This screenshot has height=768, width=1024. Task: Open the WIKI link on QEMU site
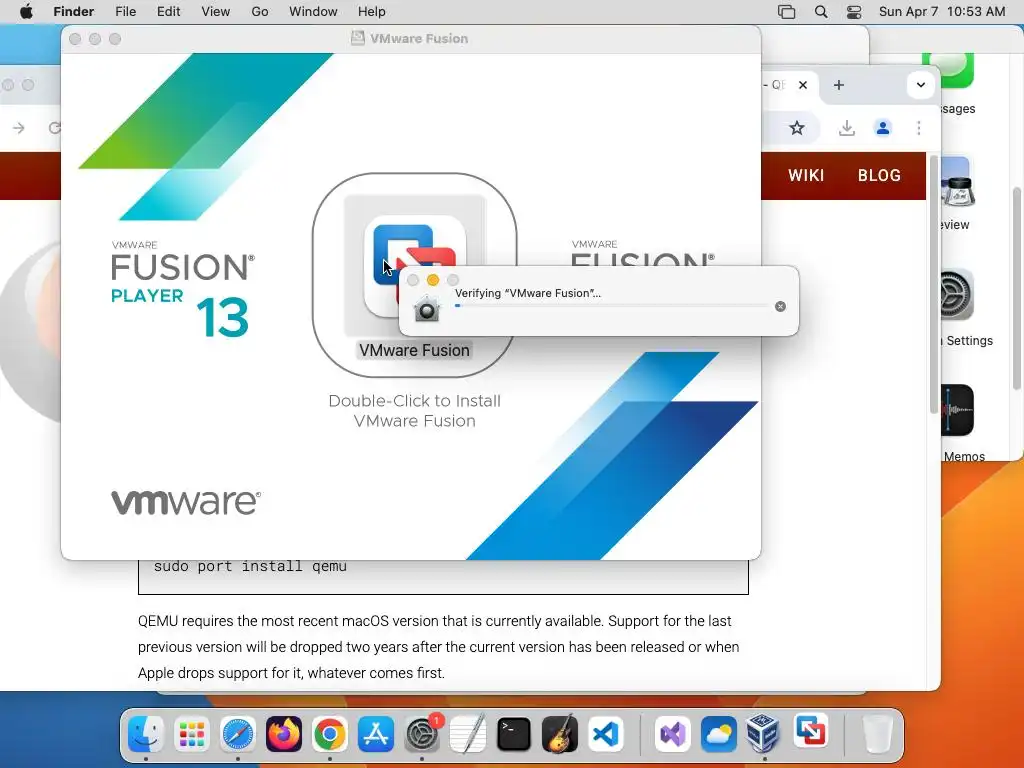(806, 176)
